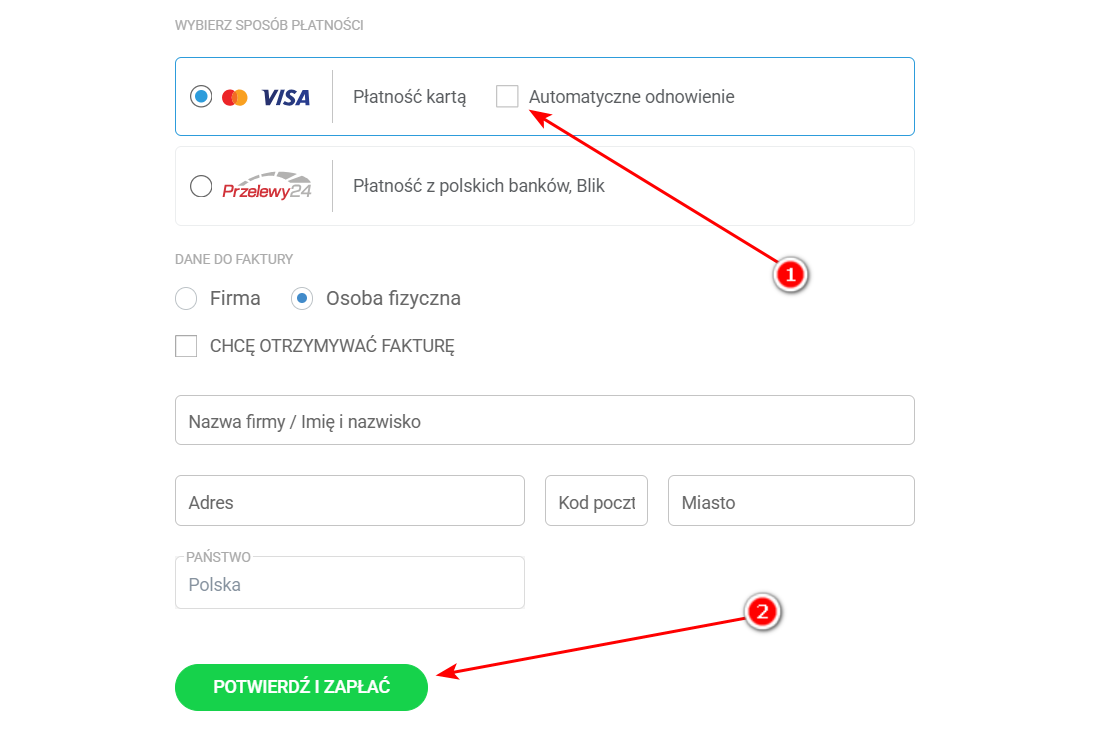1099x738 pixels.
Task: Click the Miasto input field
Action: click(x=790, y=501)
